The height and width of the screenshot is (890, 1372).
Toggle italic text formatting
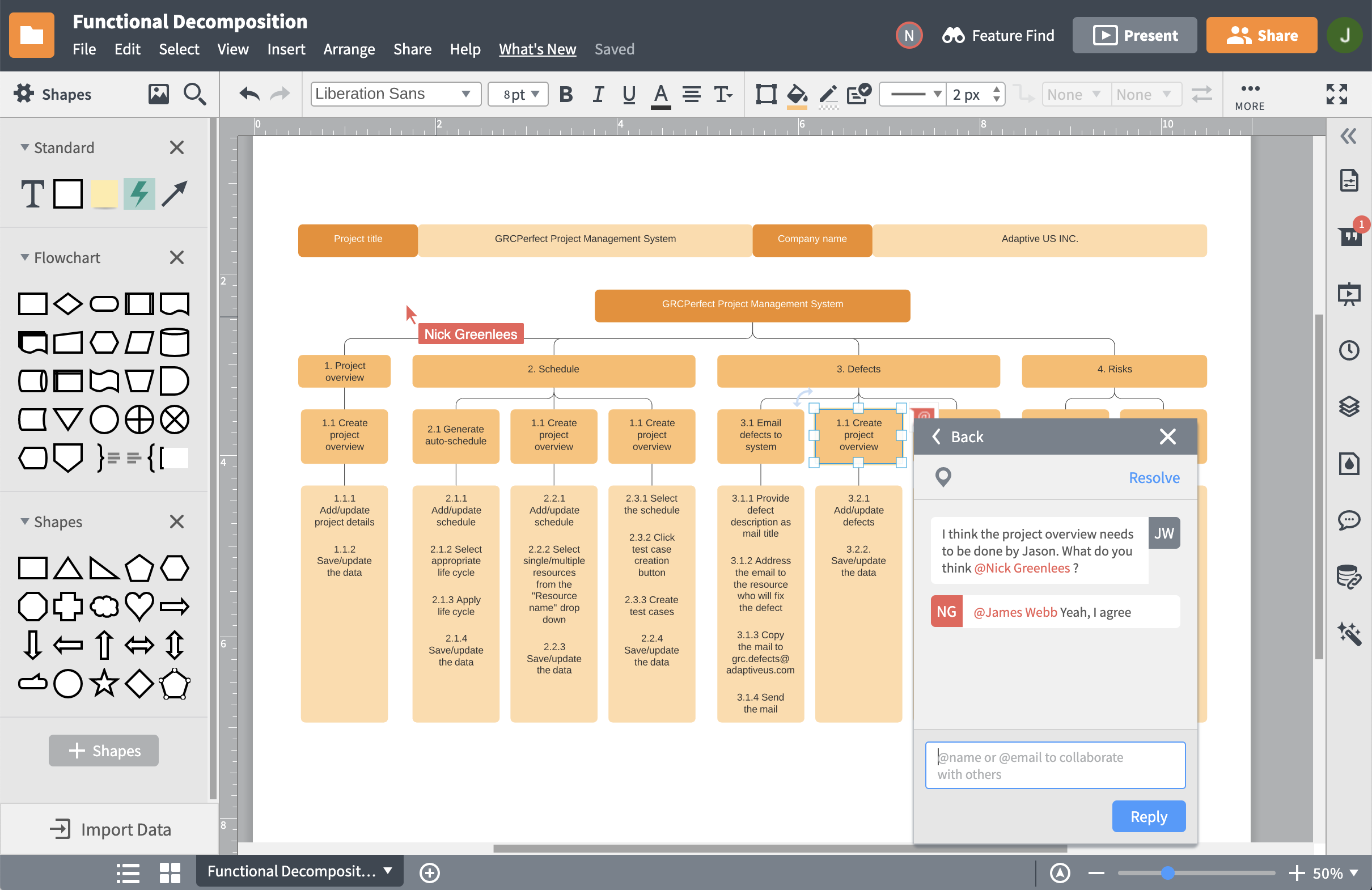[x=598, y=94]
